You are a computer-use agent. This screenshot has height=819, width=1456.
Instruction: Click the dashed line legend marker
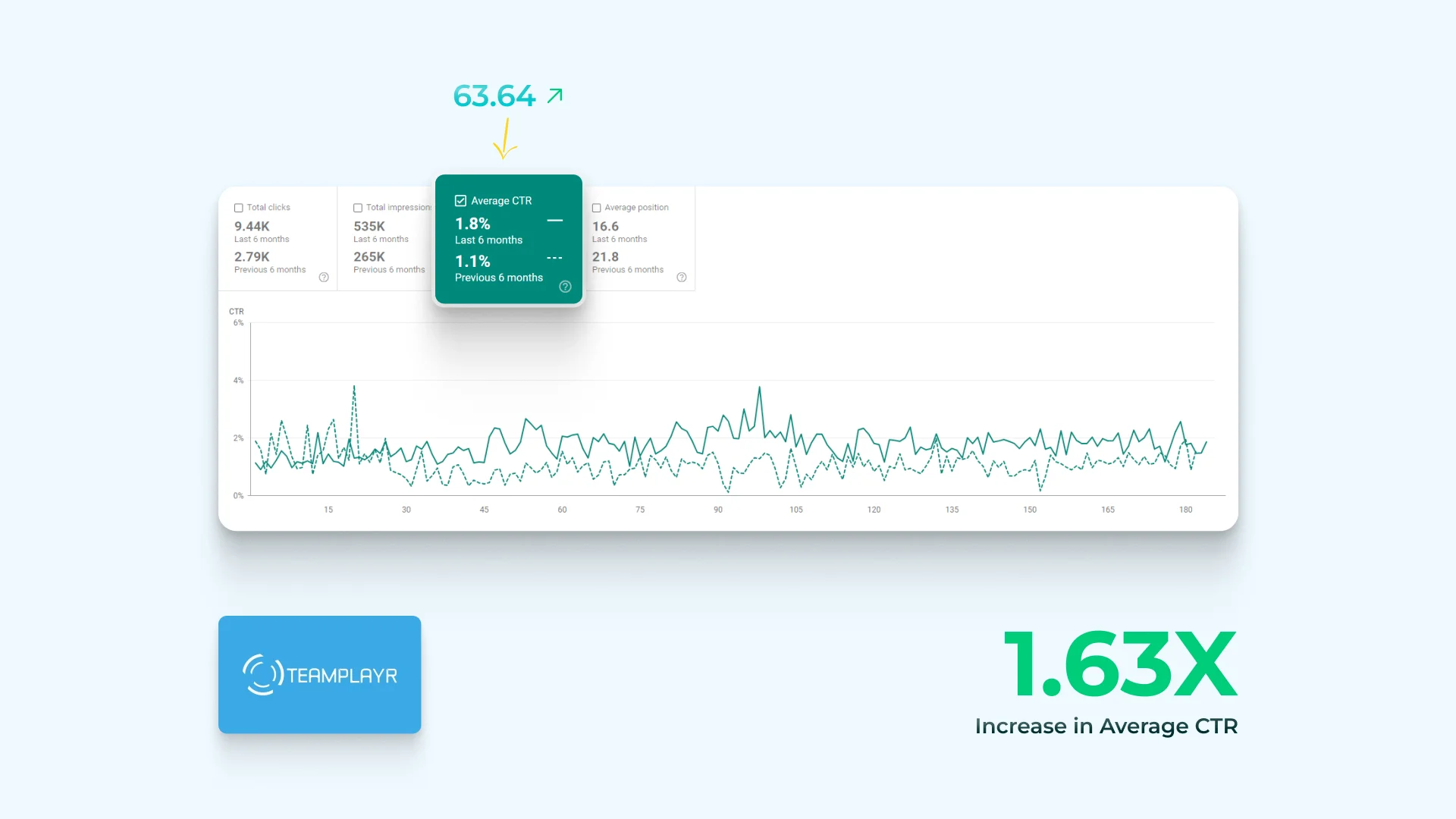[x=555, y=259]
